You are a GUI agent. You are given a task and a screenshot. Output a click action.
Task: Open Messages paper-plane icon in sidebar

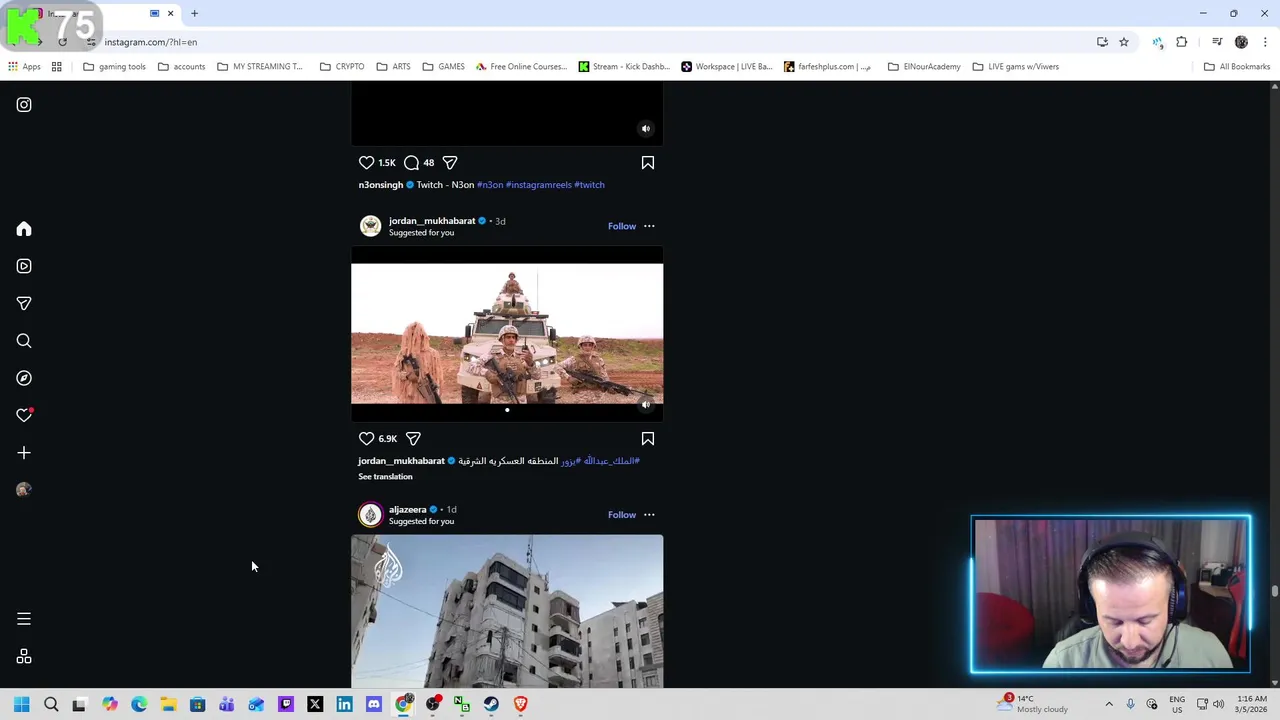click(x=24, y=303)
